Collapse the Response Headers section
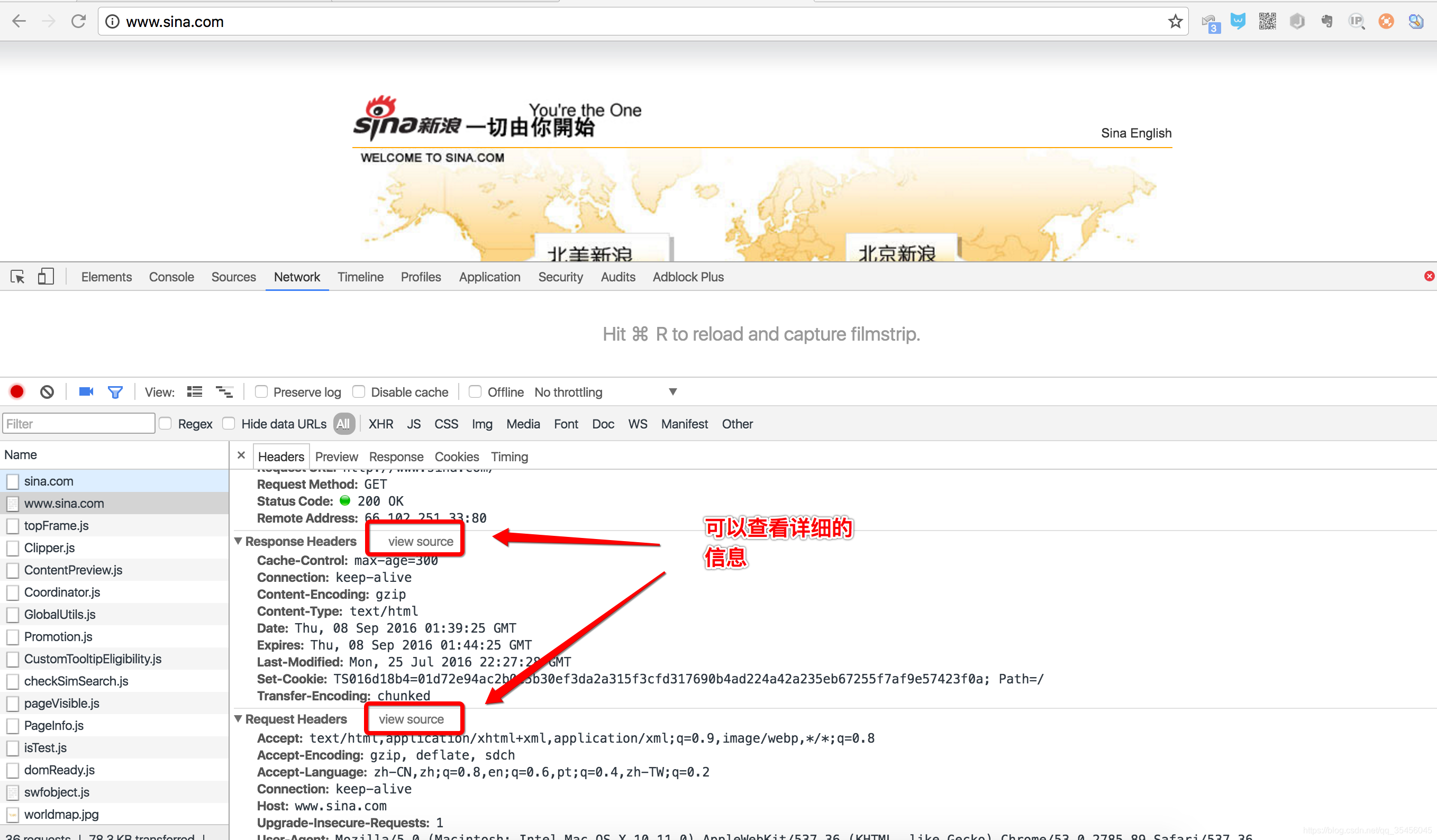 point(239,541)
